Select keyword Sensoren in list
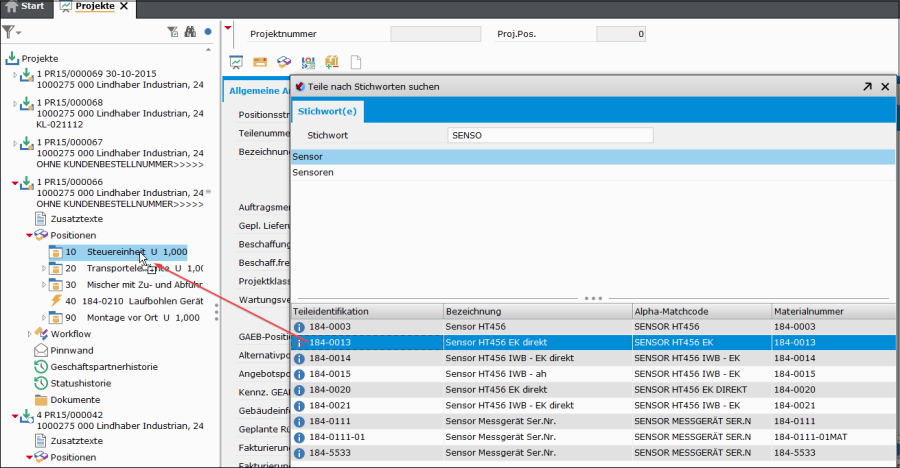This screenshot has width=900, height=468. tap(593, 172)
